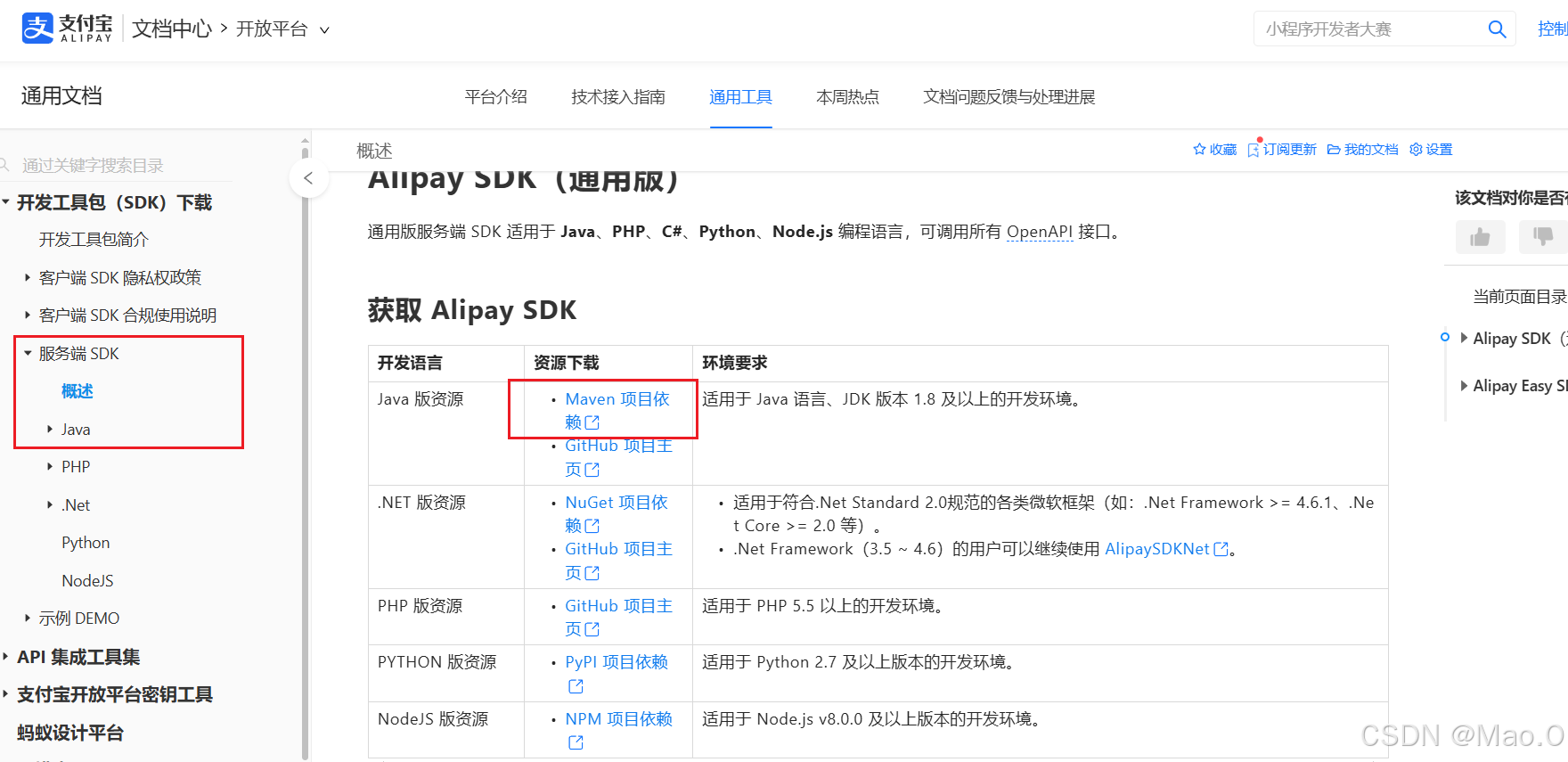Click 订阅更新 subscribe icon
Viewport: 1568px width, 762px height.
(1254, 149)
